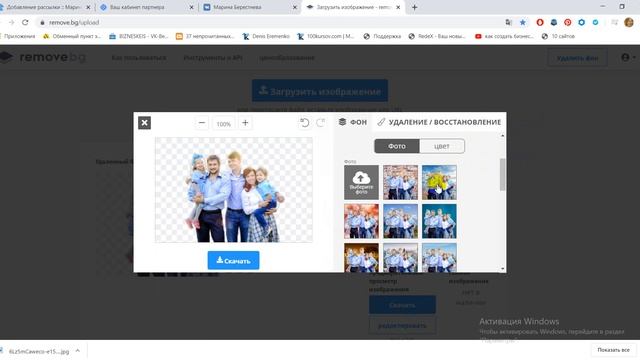Open the Поддержка bookmark

[382, 36]
